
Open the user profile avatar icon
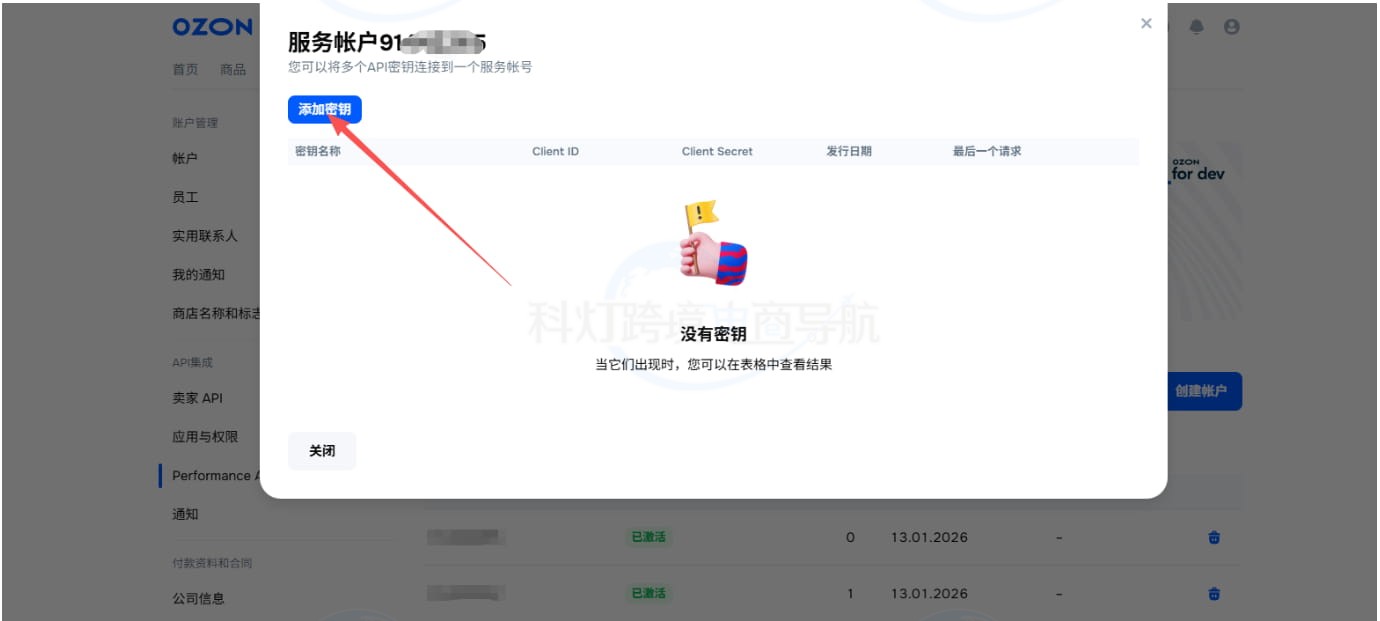pyautogui.click(x=1232, y=27)
